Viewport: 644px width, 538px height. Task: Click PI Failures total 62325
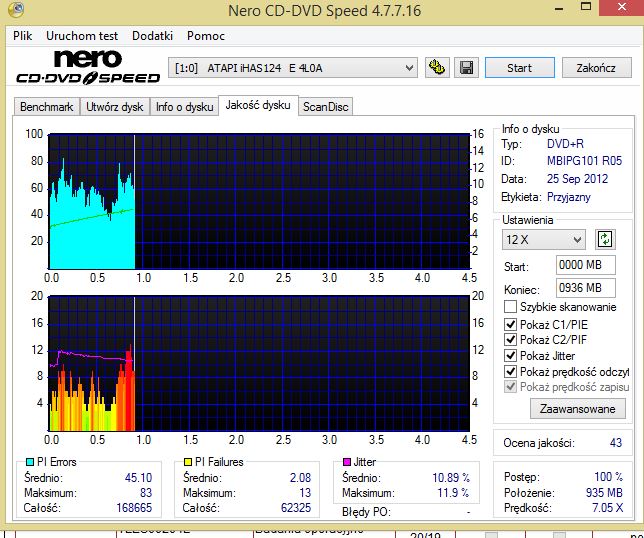pyautogui.click(x=296, y=508)
